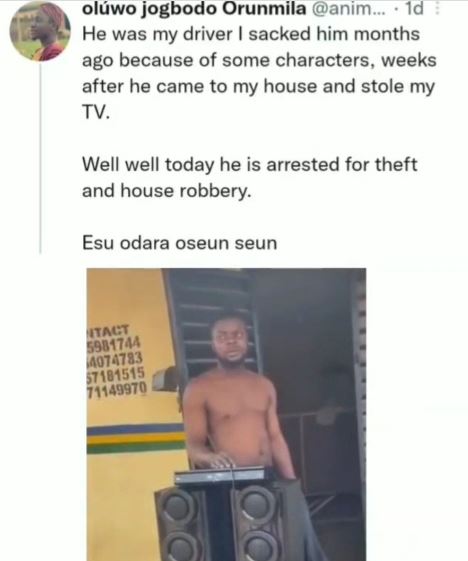Click the 1d timestamp of the tweet
Screen dimensions: 468x561
pyautogui.click(x=414, y=8)
